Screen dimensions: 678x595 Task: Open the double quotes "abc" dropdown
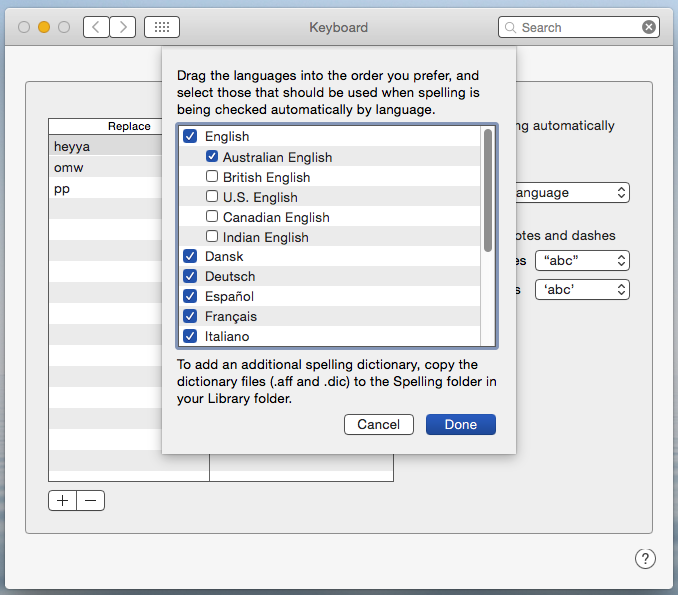coord(583,260)
